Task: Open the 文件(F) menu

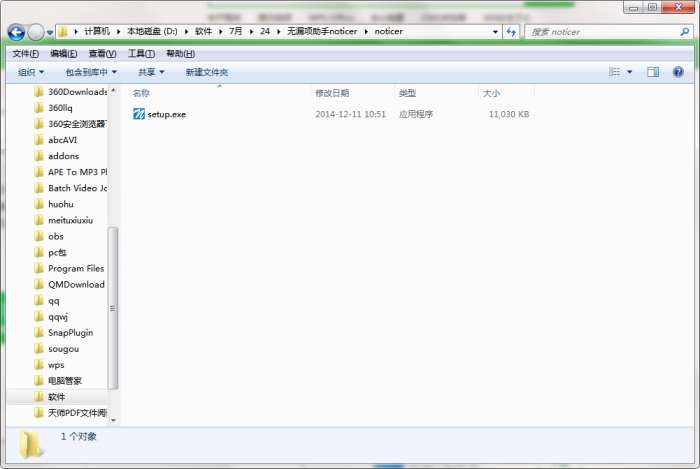Action: (x=25, y=53)
